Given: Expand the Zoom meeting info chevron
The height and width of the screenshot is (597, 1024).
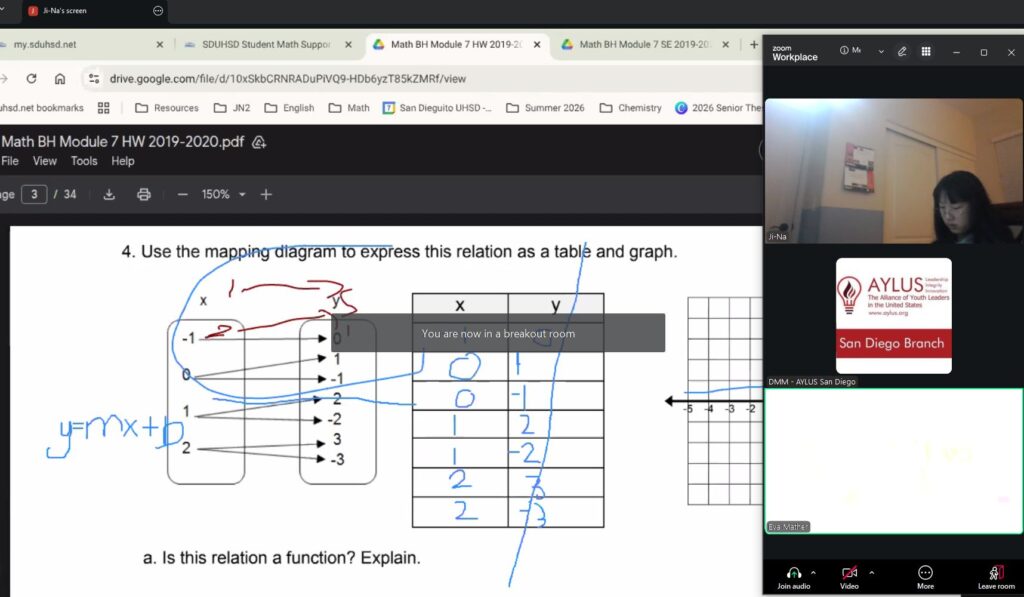Looking at the screenshot, I should click(x=881, y=51).
